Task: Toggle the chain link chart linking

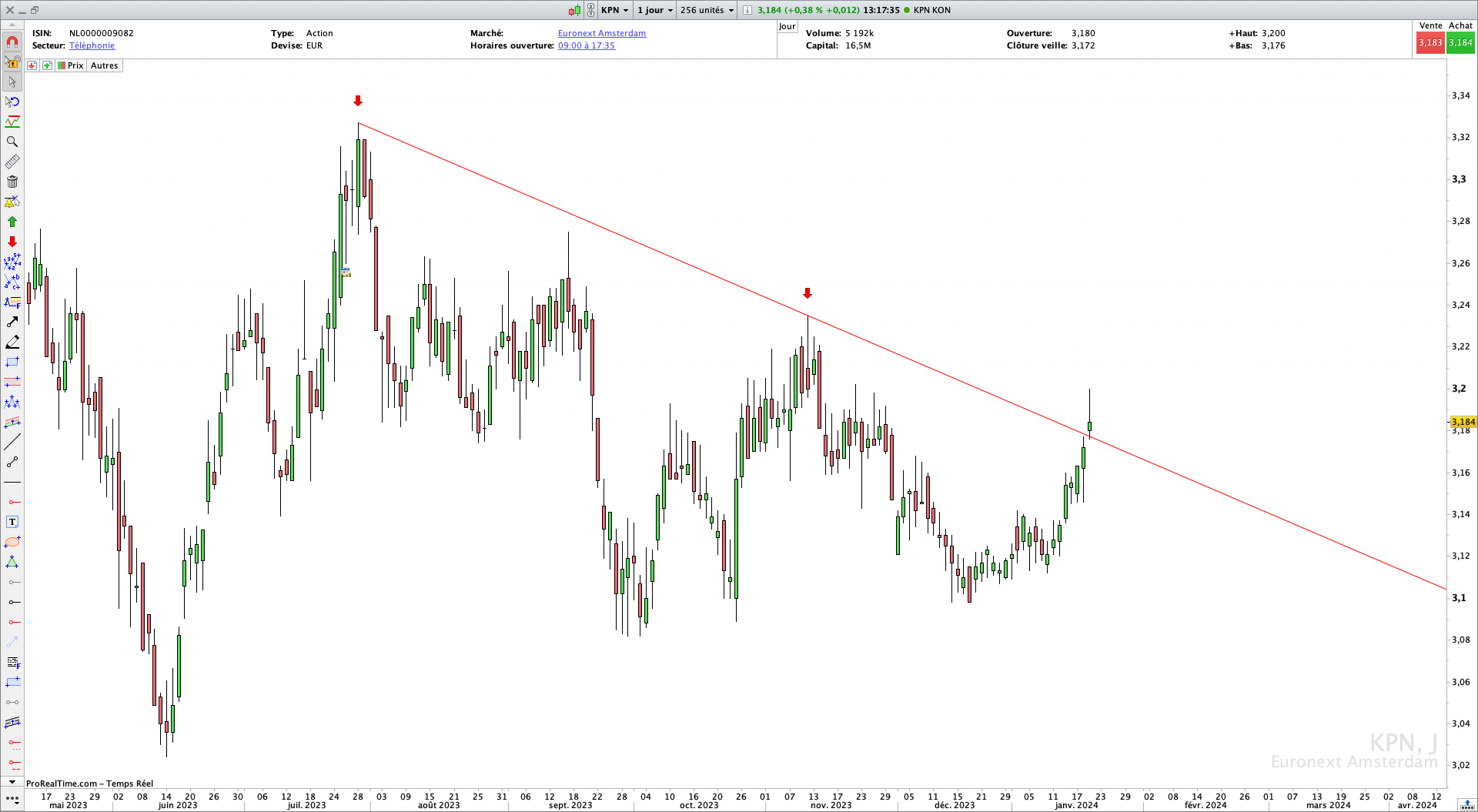Action: pos(590,10)
